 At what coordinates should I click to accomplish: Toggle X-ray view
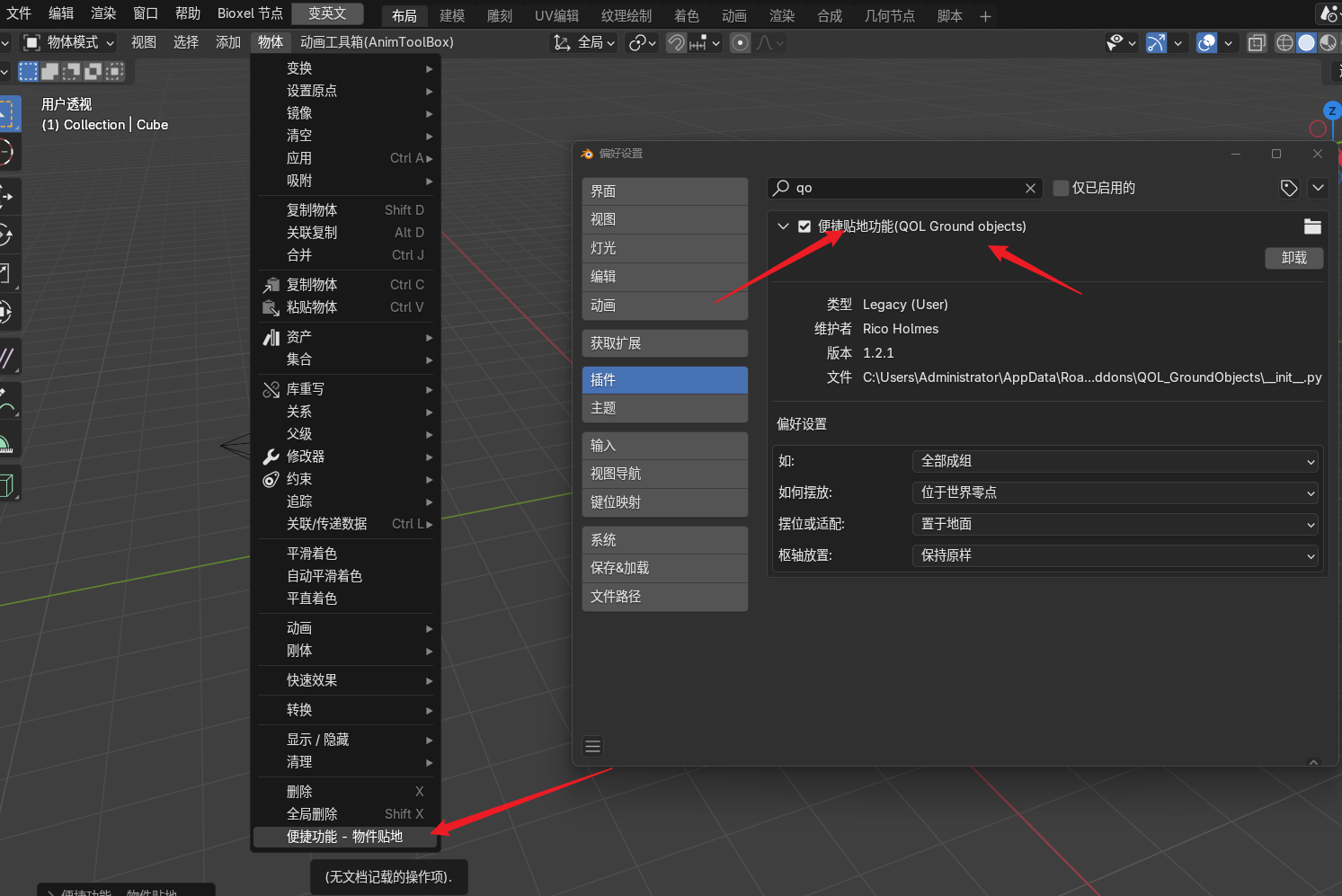pos(1257,42)
